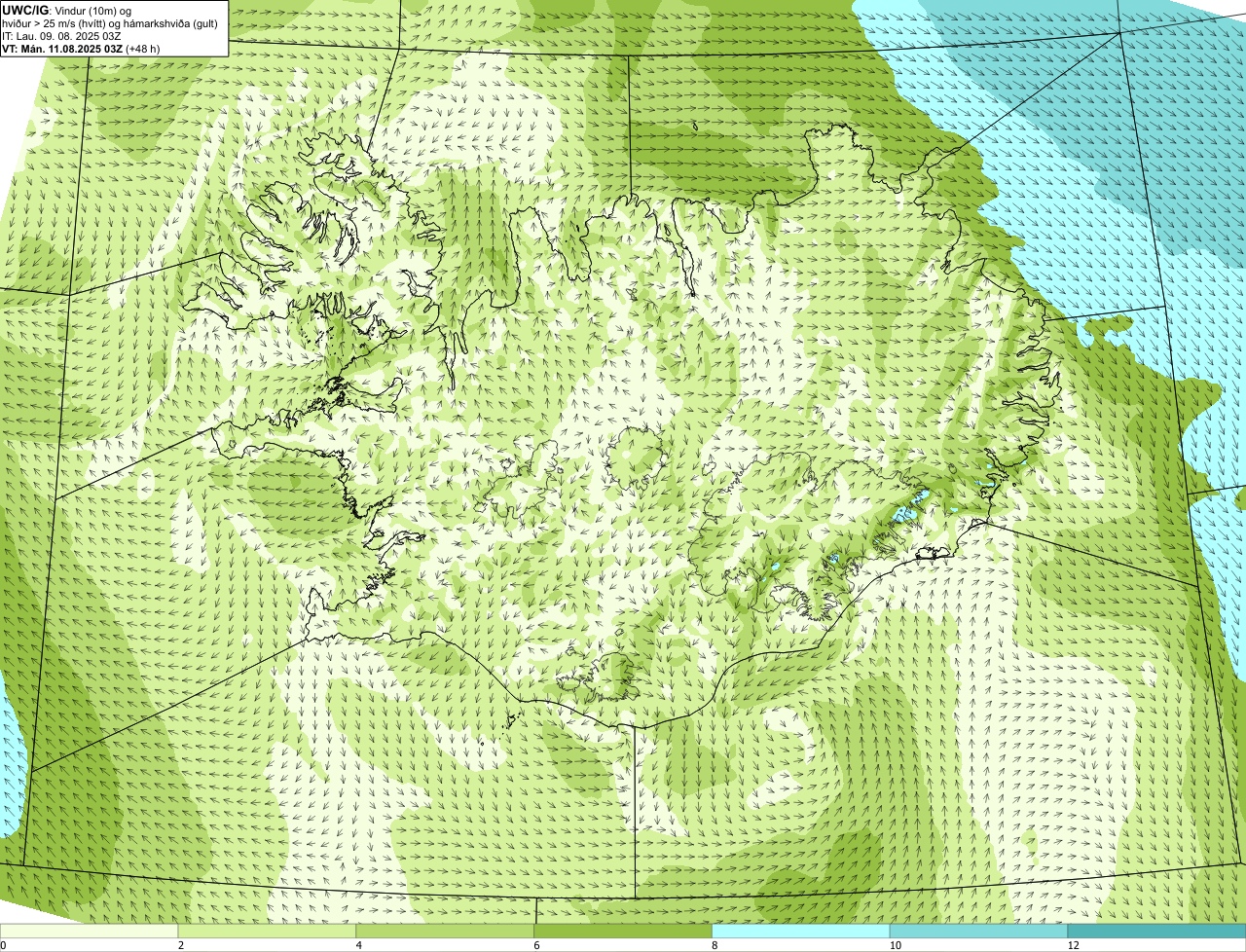Click the 0–2 m/s pale yellow legend swatch
Viewport: 1246px width, 952px height.
point(90,931)
